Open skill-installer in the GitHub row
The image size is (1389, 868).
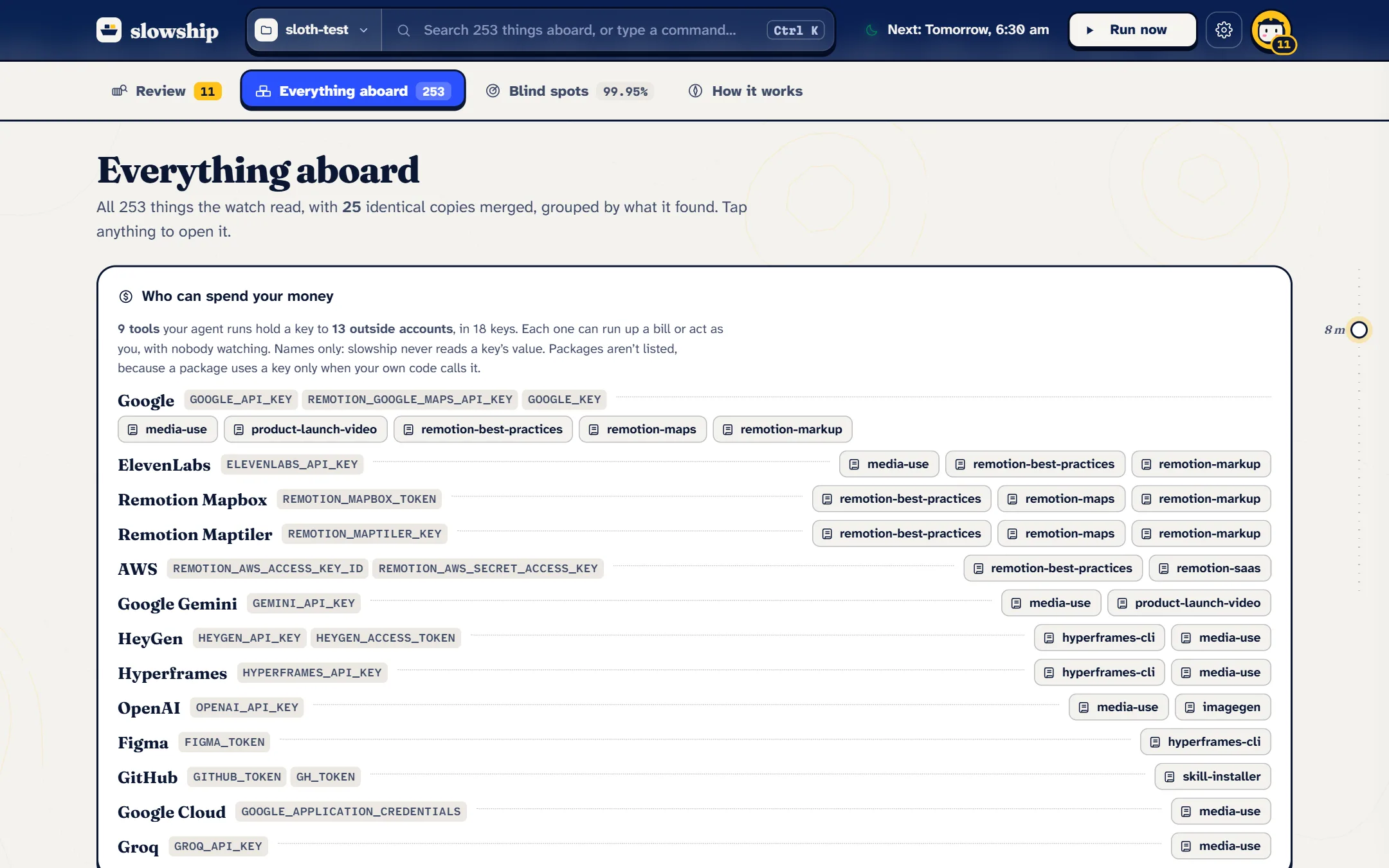[x=1212, y=776]
